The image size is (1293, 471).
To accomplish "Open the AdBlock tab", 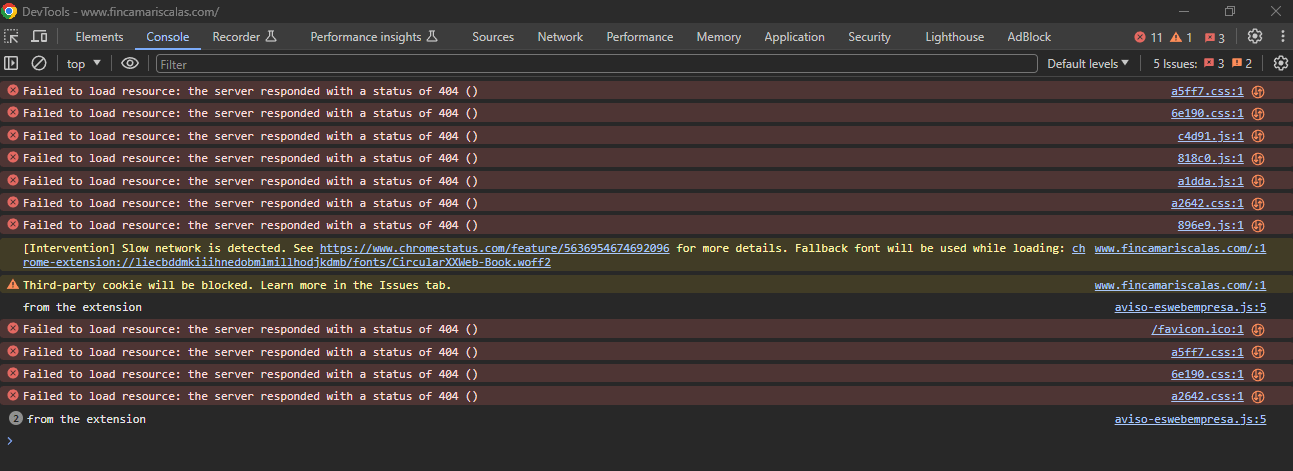I will 1029,37.
